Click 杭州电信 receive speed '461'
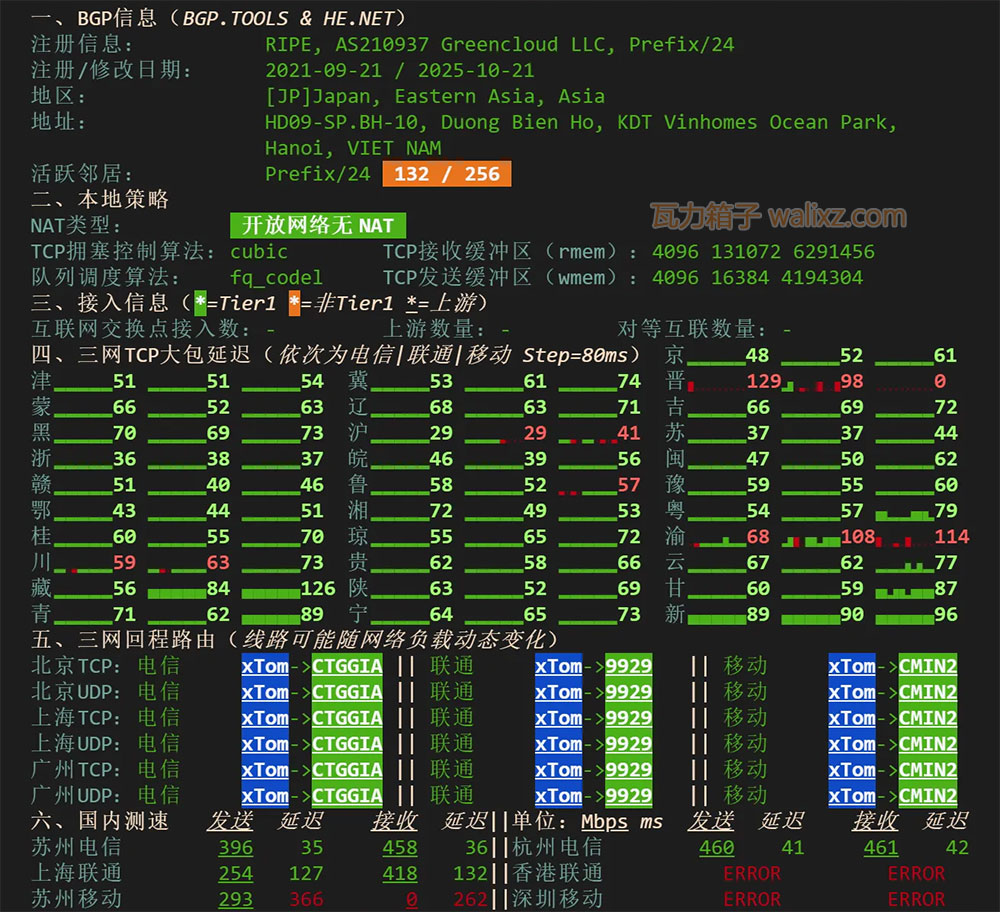 pyautogui.click(x=881, y=848)
